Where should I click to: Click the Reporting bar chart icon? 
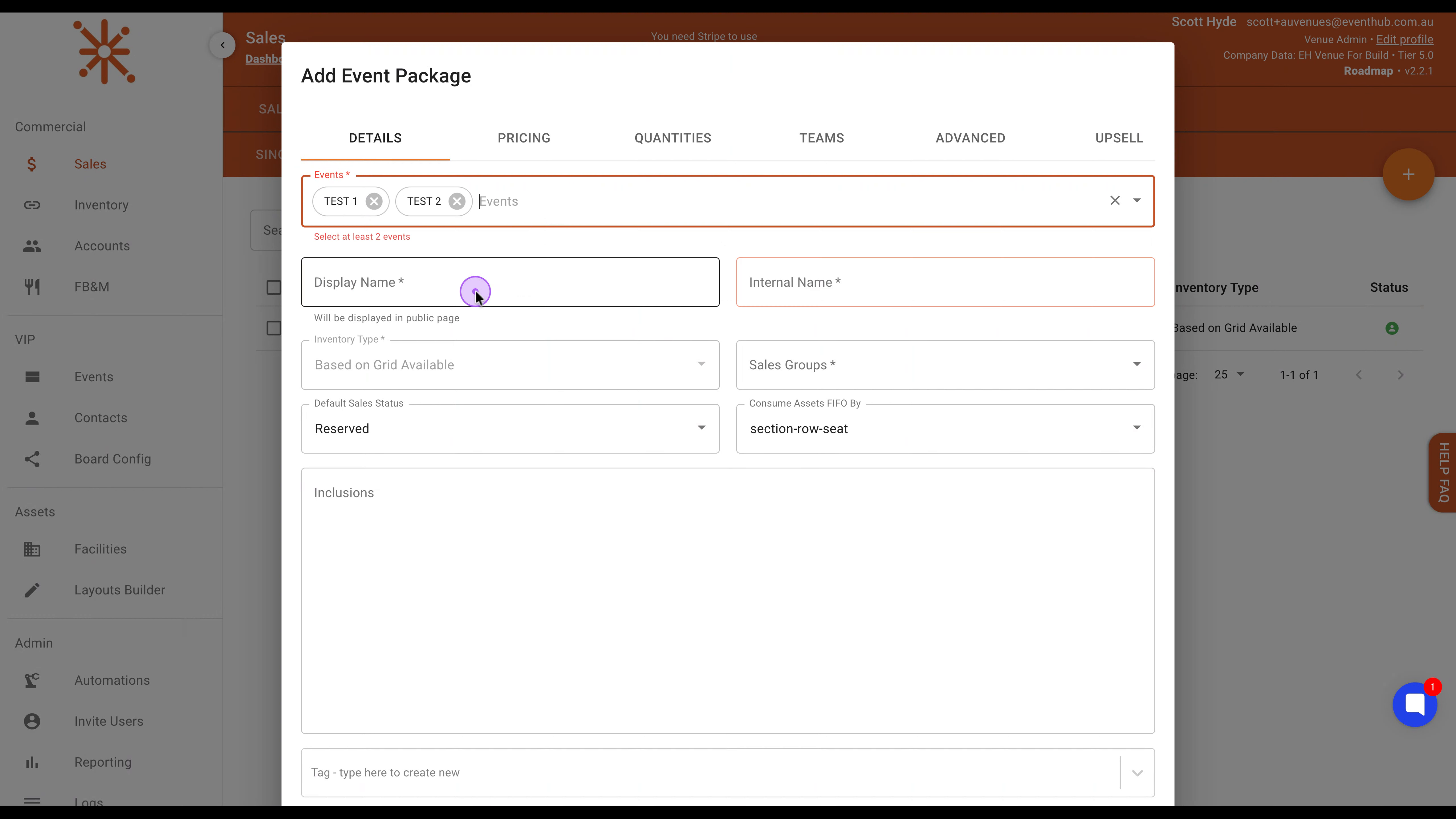[x=32, y=762]
